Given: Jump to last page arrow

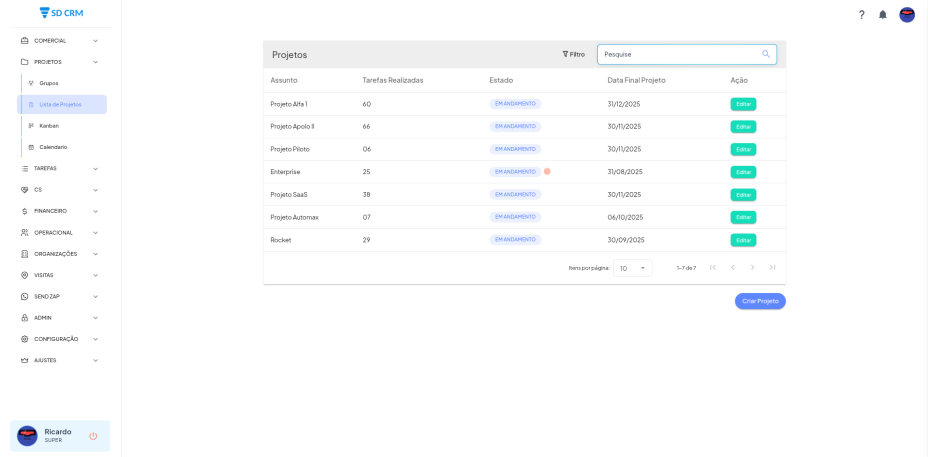Looking at the screenshot, I should point(772,268).
